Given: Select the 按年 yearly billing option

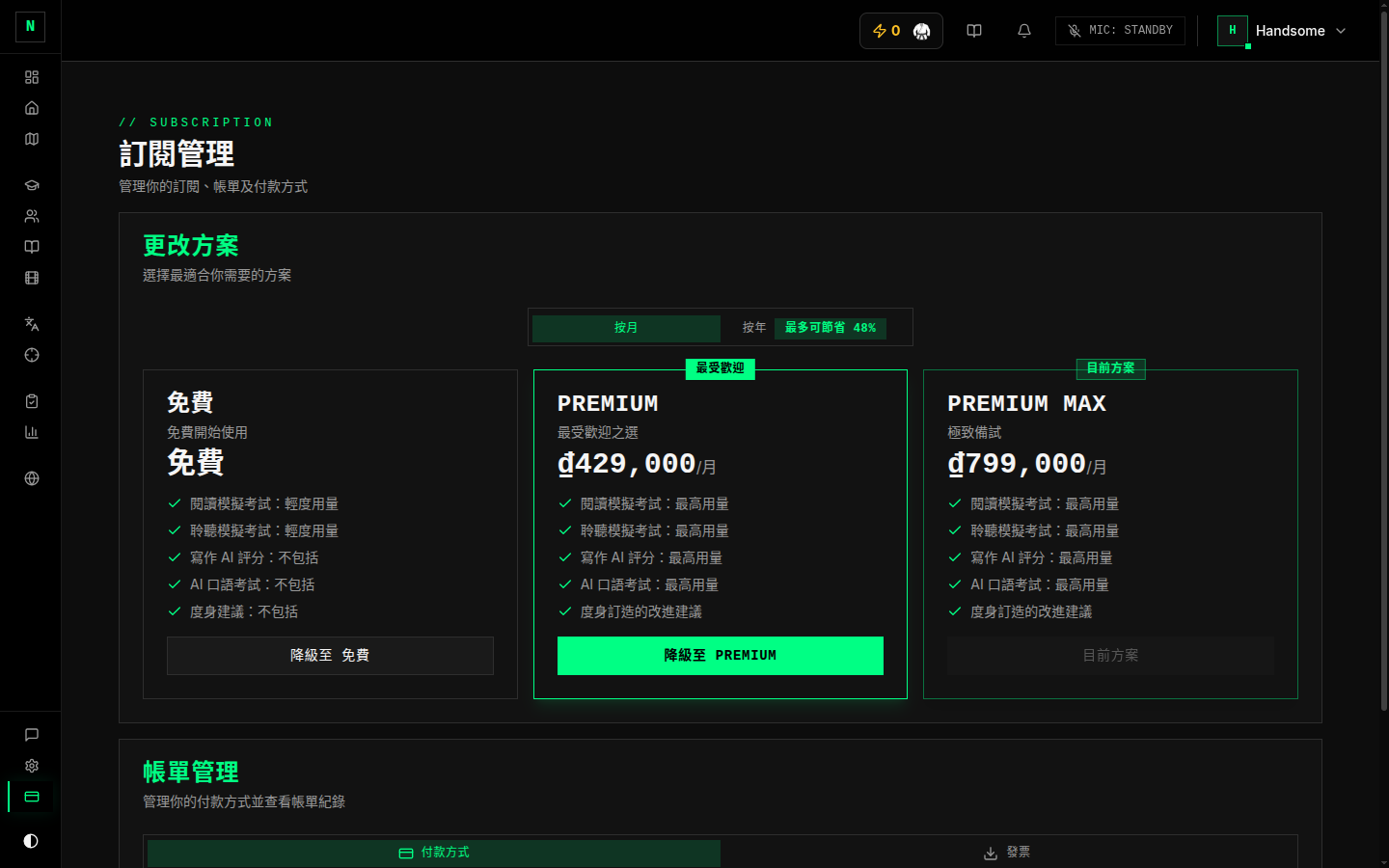Looking at the screenshot, I should click(x=754, y=328).
